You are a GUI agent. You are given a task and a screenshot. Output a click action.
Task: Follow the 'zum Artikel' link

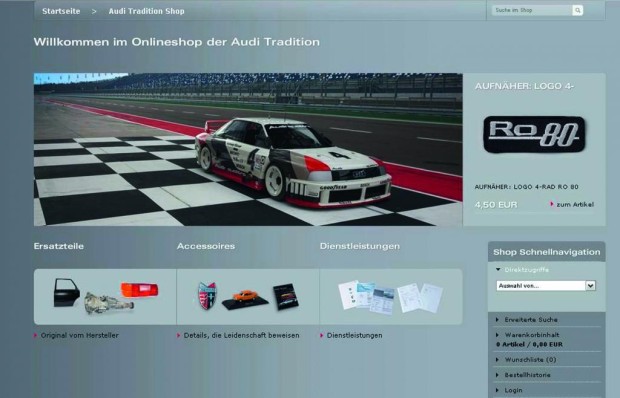pyautogui.click(x=575, y=204)
